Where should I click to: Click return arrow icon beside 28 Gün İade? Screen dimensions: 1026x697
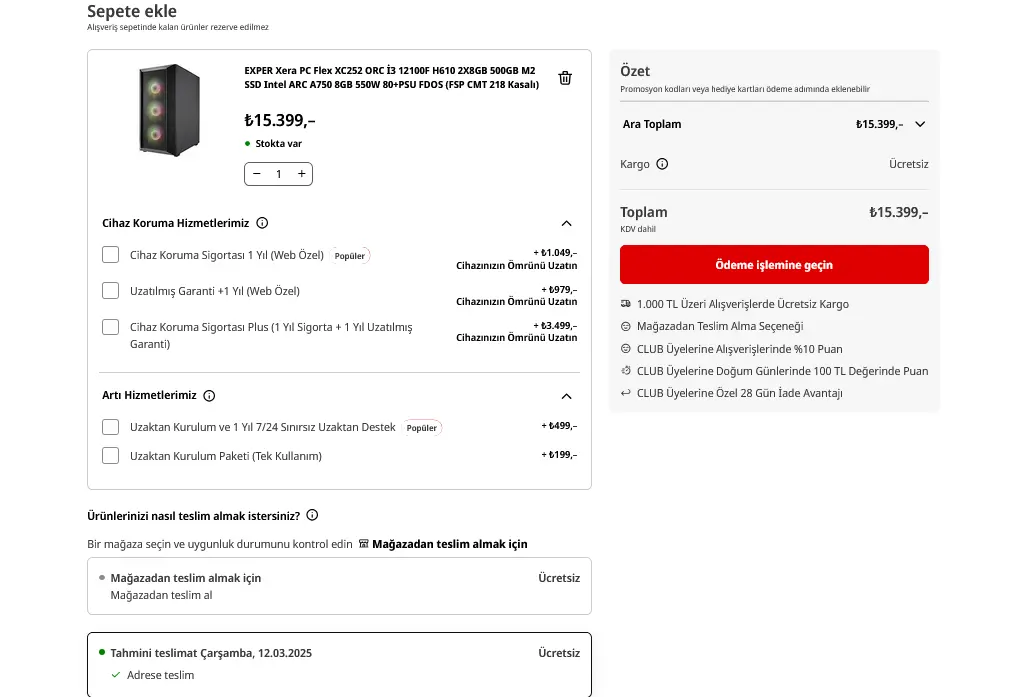626,393
